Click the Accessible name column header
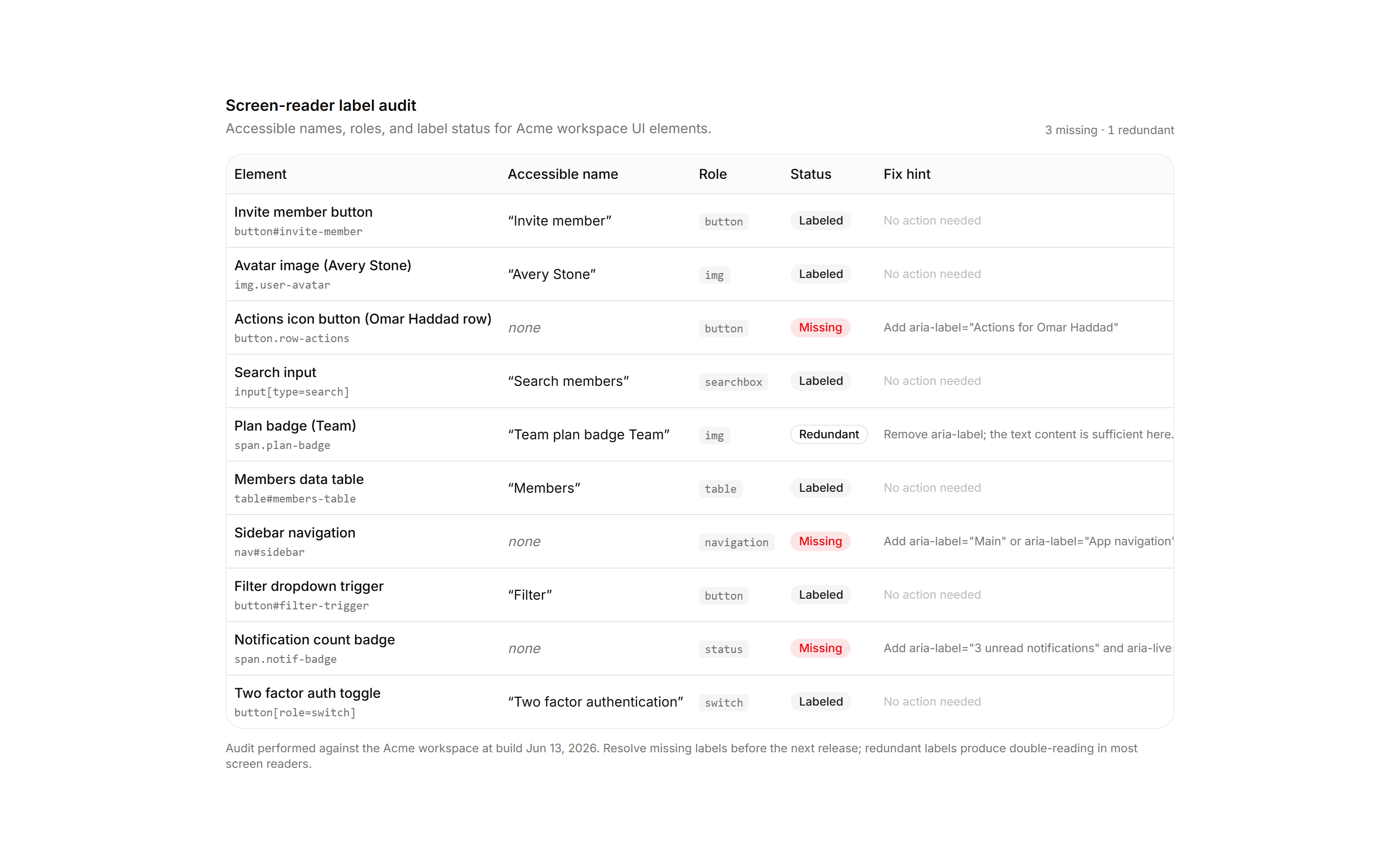The width and height of the screenshot is (1400, 865). tap(562, 174)
